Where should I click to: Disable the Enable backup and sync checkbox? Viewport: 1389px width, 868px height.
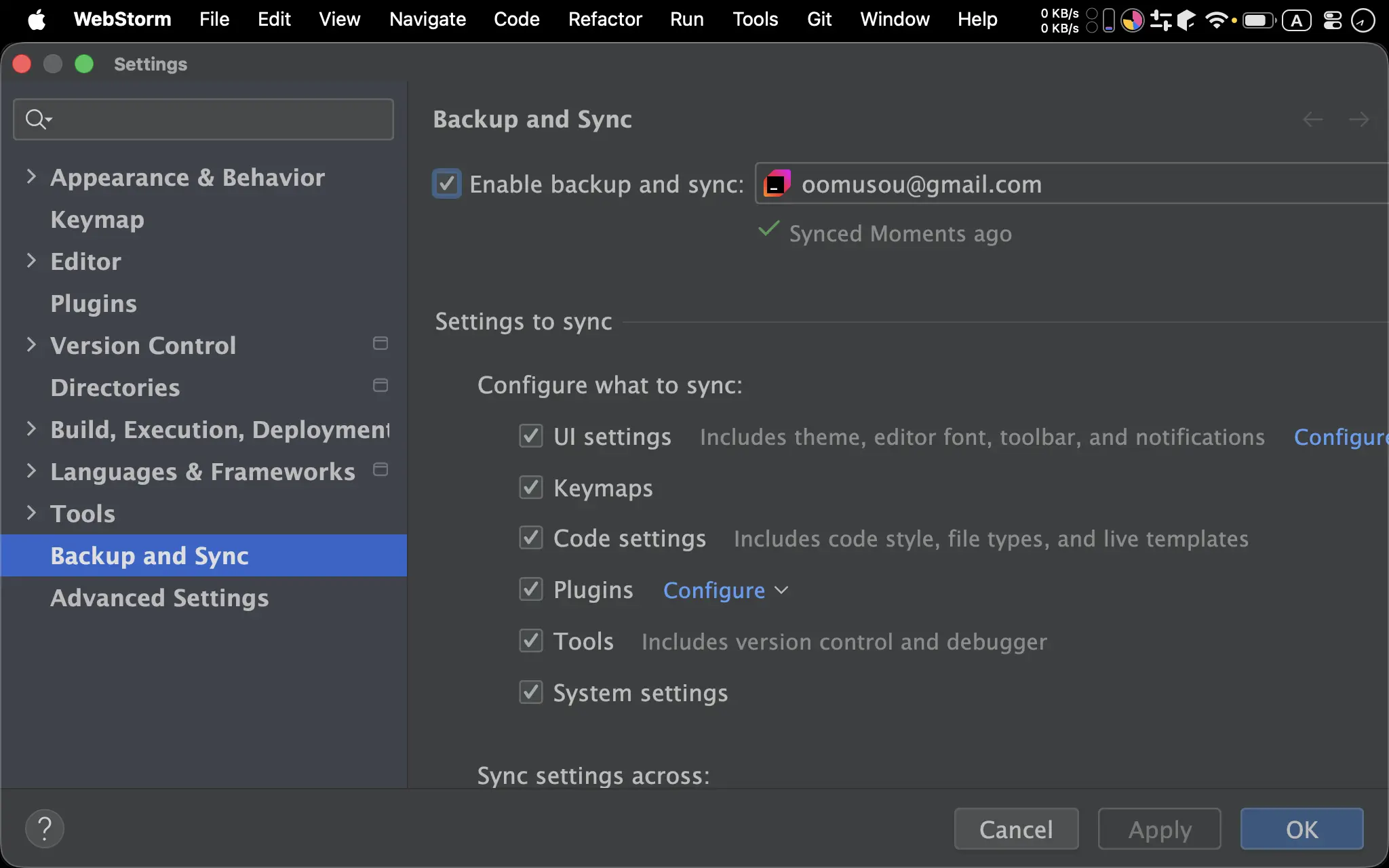tap(447, 184)
